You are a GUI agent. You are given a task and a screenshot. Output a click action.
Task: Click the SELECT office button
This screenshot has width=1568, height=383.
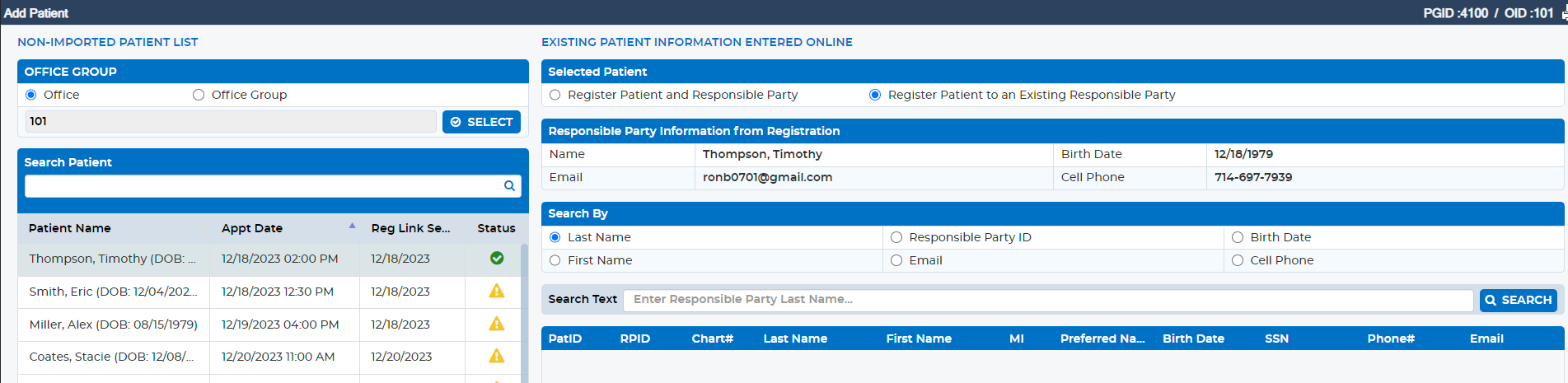481,122
